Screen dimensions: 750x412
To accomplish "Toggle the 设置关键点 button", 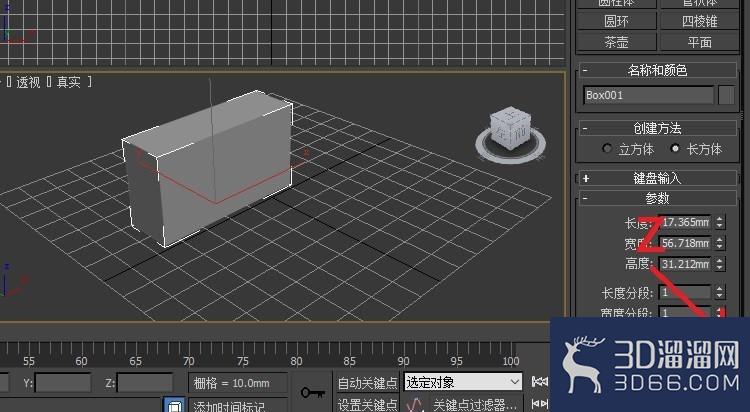I will click(367, 404).
